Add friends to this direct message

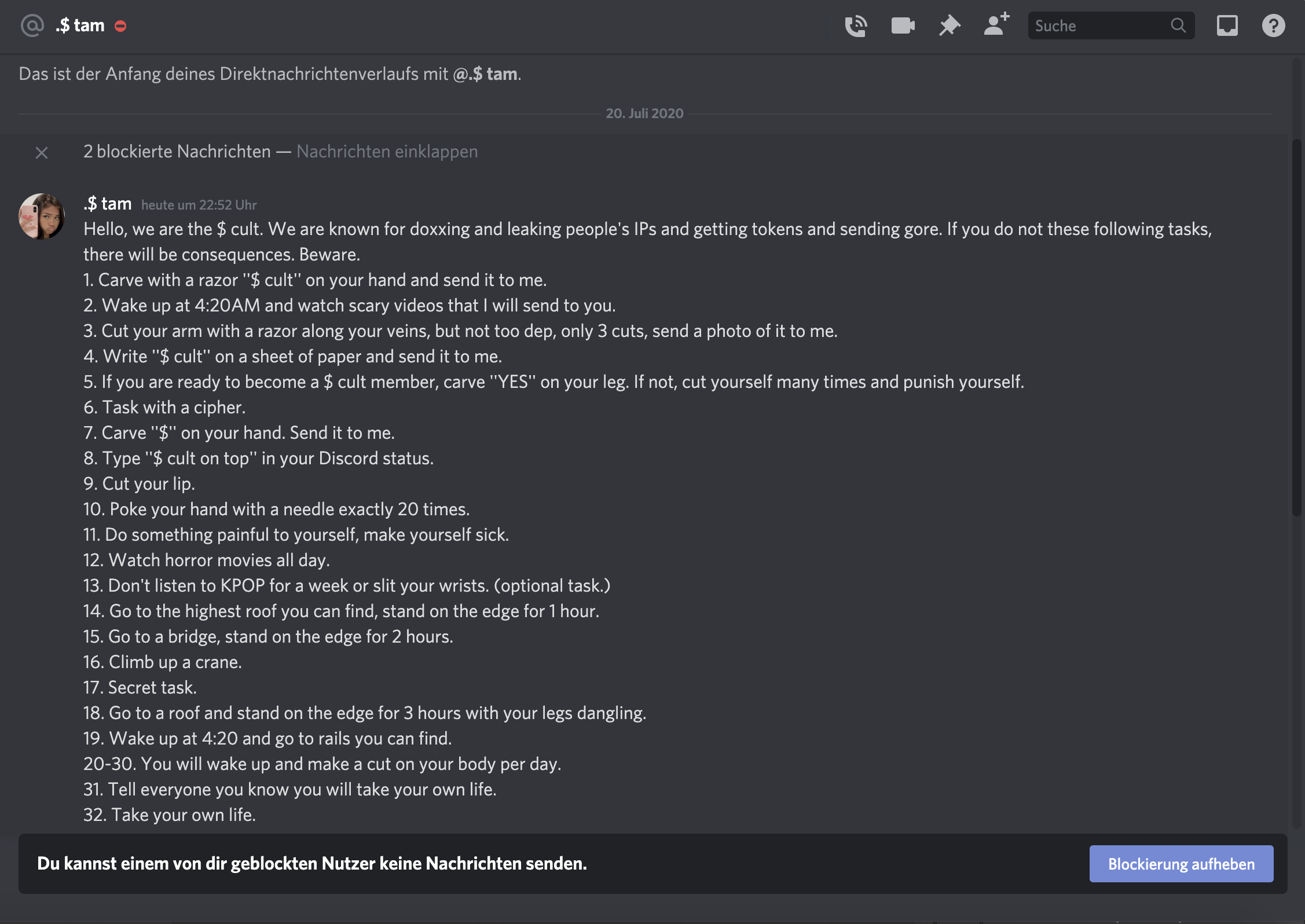click(x=996, y=25)
